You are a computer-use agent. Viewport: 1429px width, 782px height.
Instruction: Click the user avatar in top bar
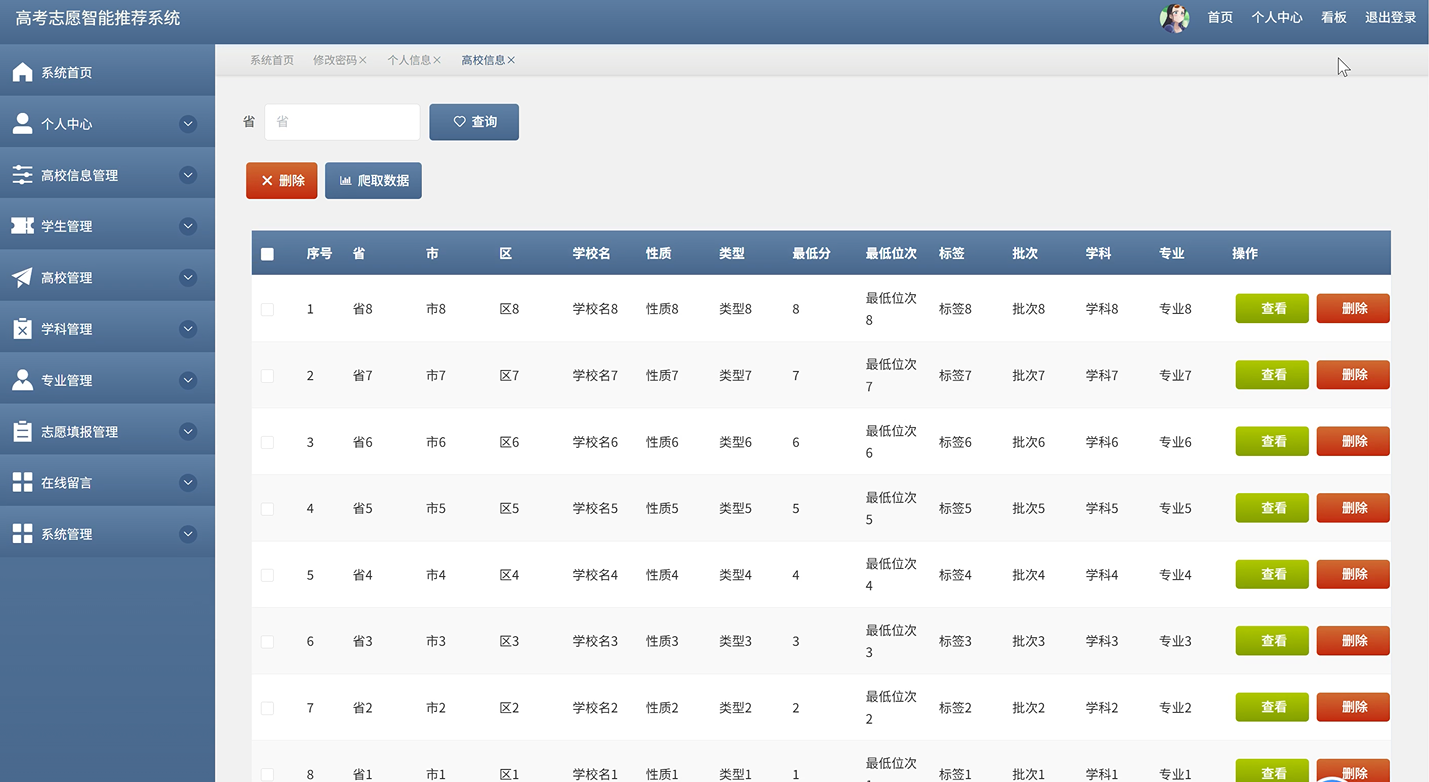[1174, 18]
